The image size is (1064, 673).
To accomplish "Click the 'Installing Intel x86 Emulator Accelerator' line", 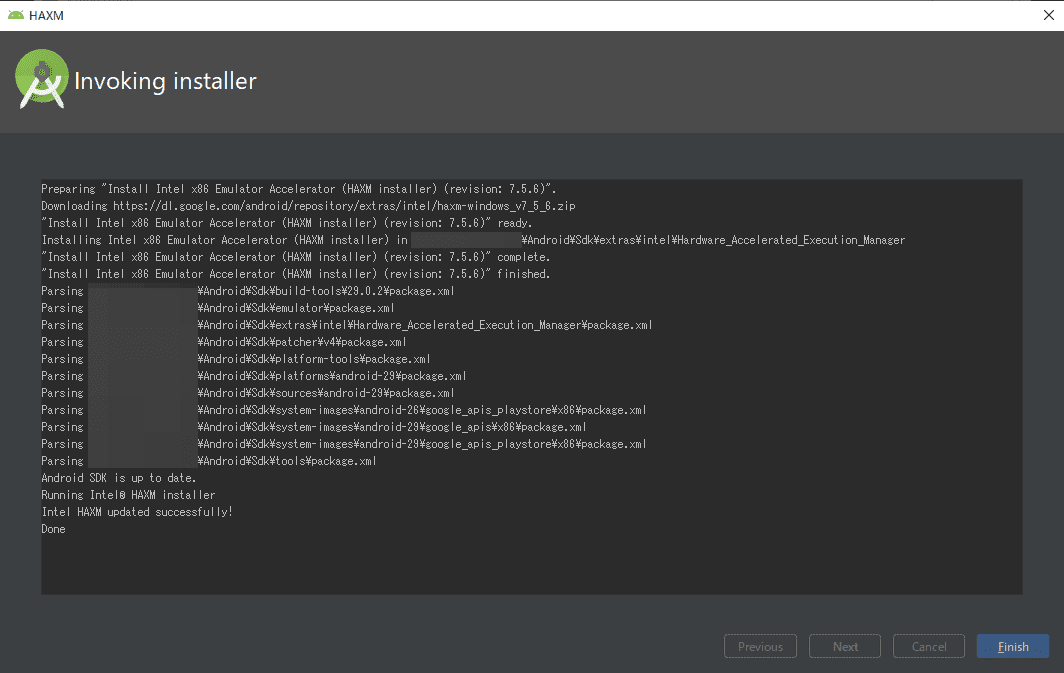I will click(x=473, y=240).
